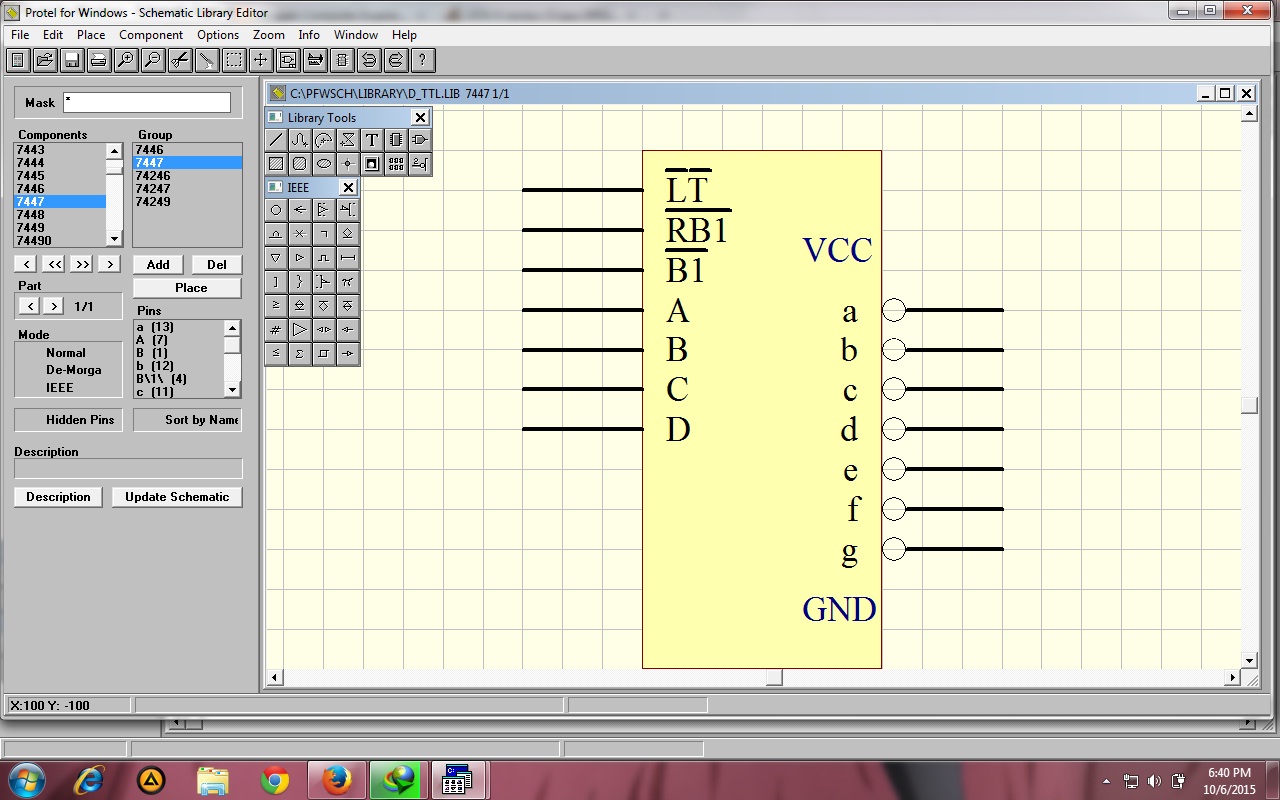Set Mode to IEEE
Image resolution: width=1280 pixels, height=800 pixels.
(60, 388)
